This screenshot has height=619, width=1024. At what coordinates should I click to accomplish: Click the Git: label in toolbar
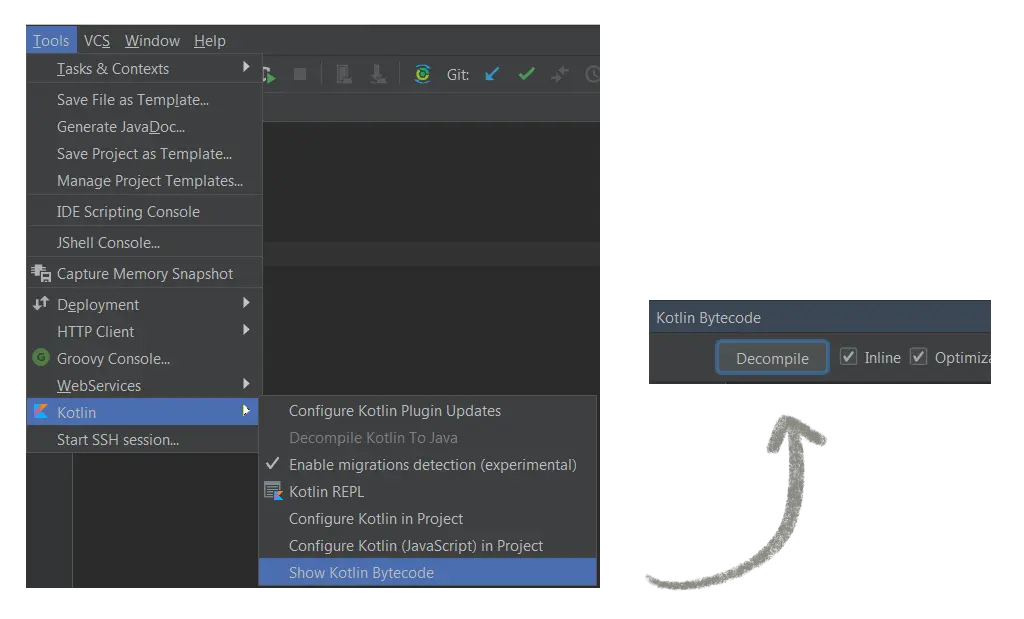pos(458,75)
